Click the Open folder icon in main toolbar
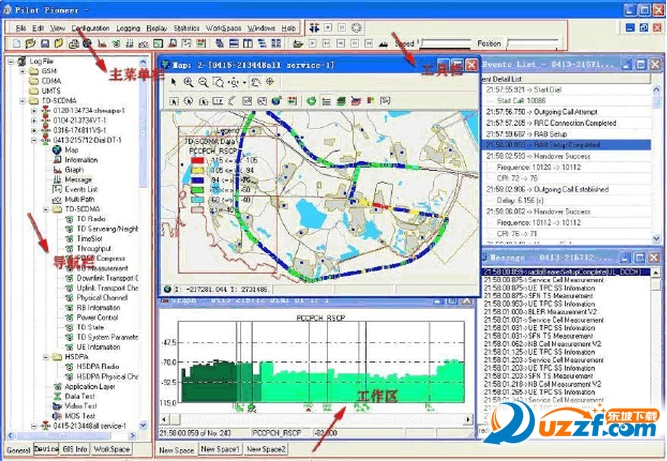 pyautogui.click(x=30, y=43)
